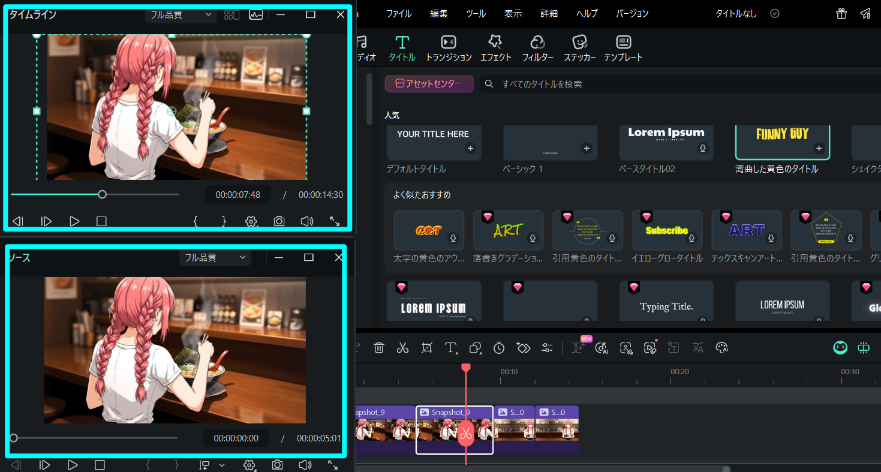This screenshot has height=472, width=881.
Task: Open the フル品質 quality dropdown in source preview
Action: [214, 258]
